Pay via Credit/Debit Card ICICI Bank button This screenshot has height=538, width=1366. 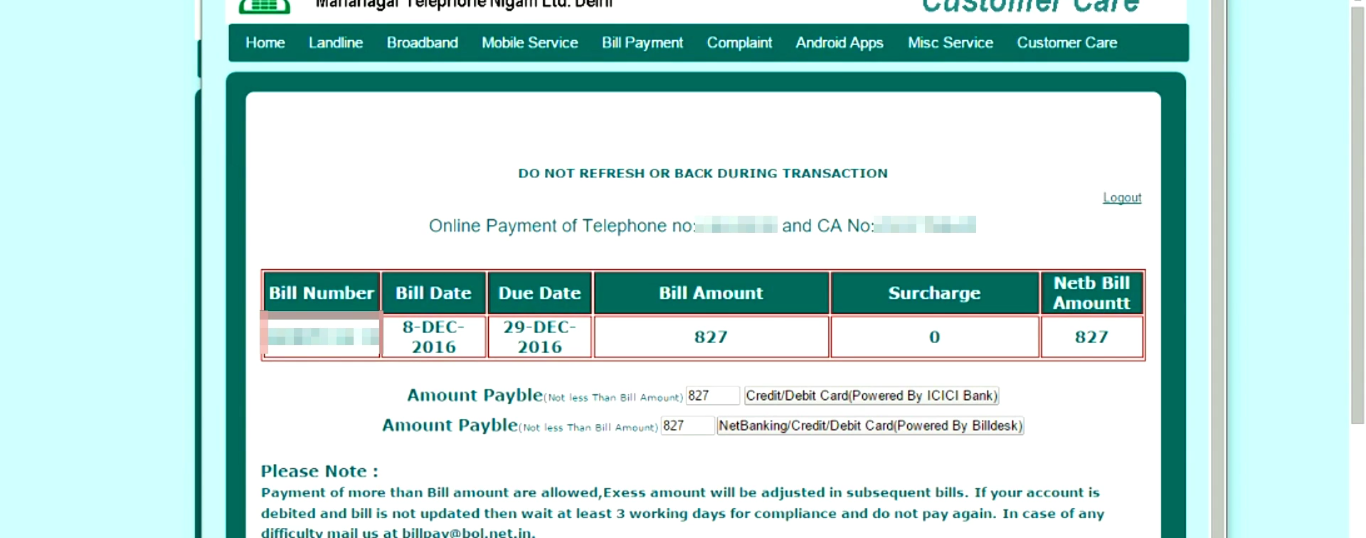872,396
